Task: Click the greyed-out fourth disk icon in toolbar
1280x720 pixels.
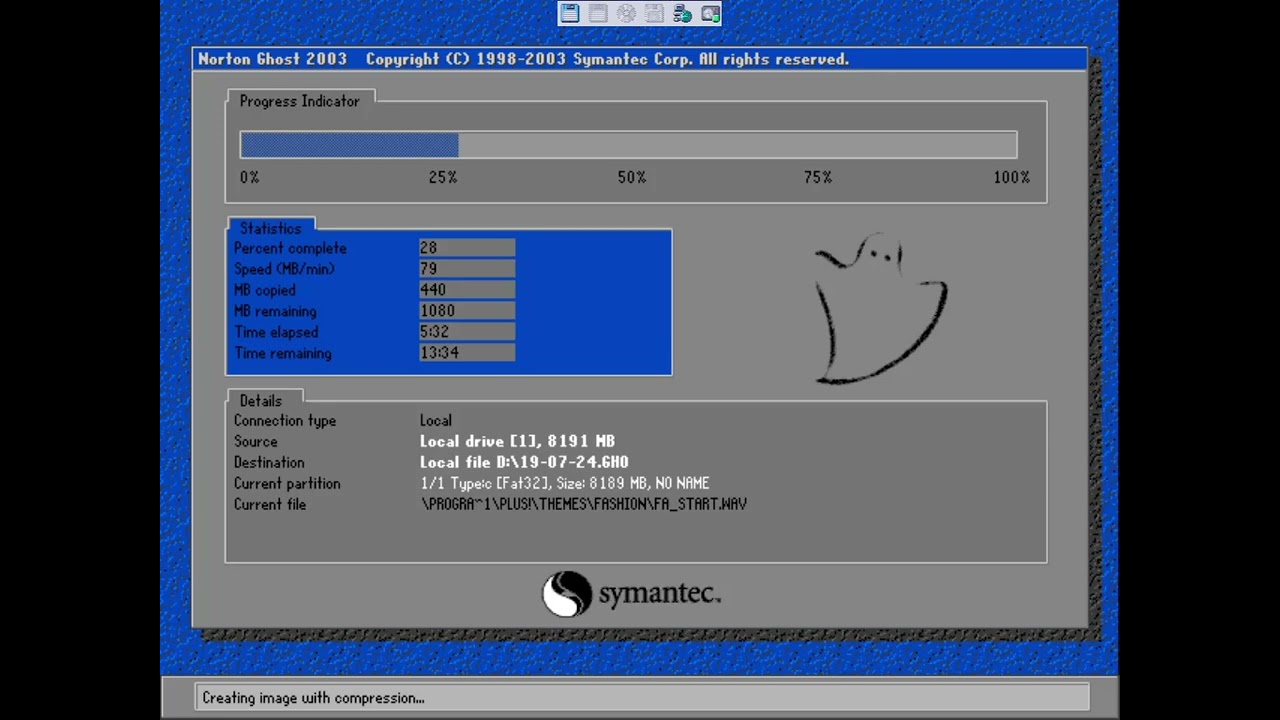Action: [654, 13]
